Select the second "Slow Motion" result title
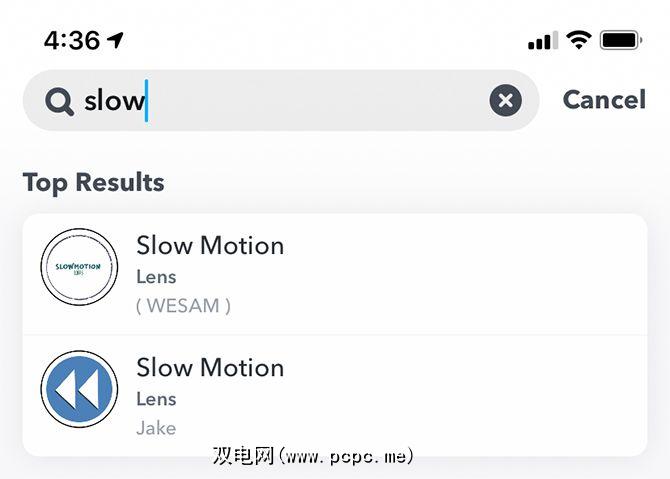The image size is (670, 479). coord(210,367)
